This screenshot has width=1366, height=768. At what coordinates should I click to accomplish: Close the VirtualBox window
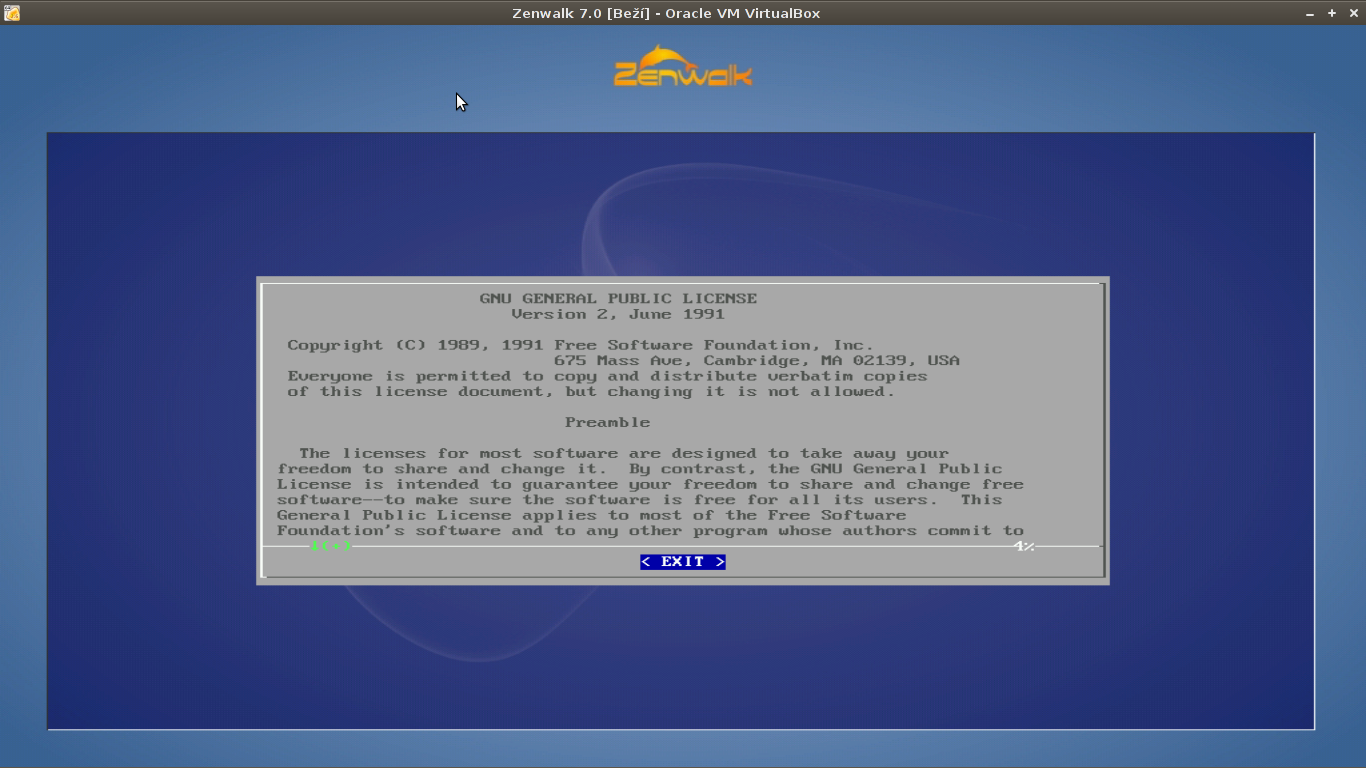click(1354, 13)
